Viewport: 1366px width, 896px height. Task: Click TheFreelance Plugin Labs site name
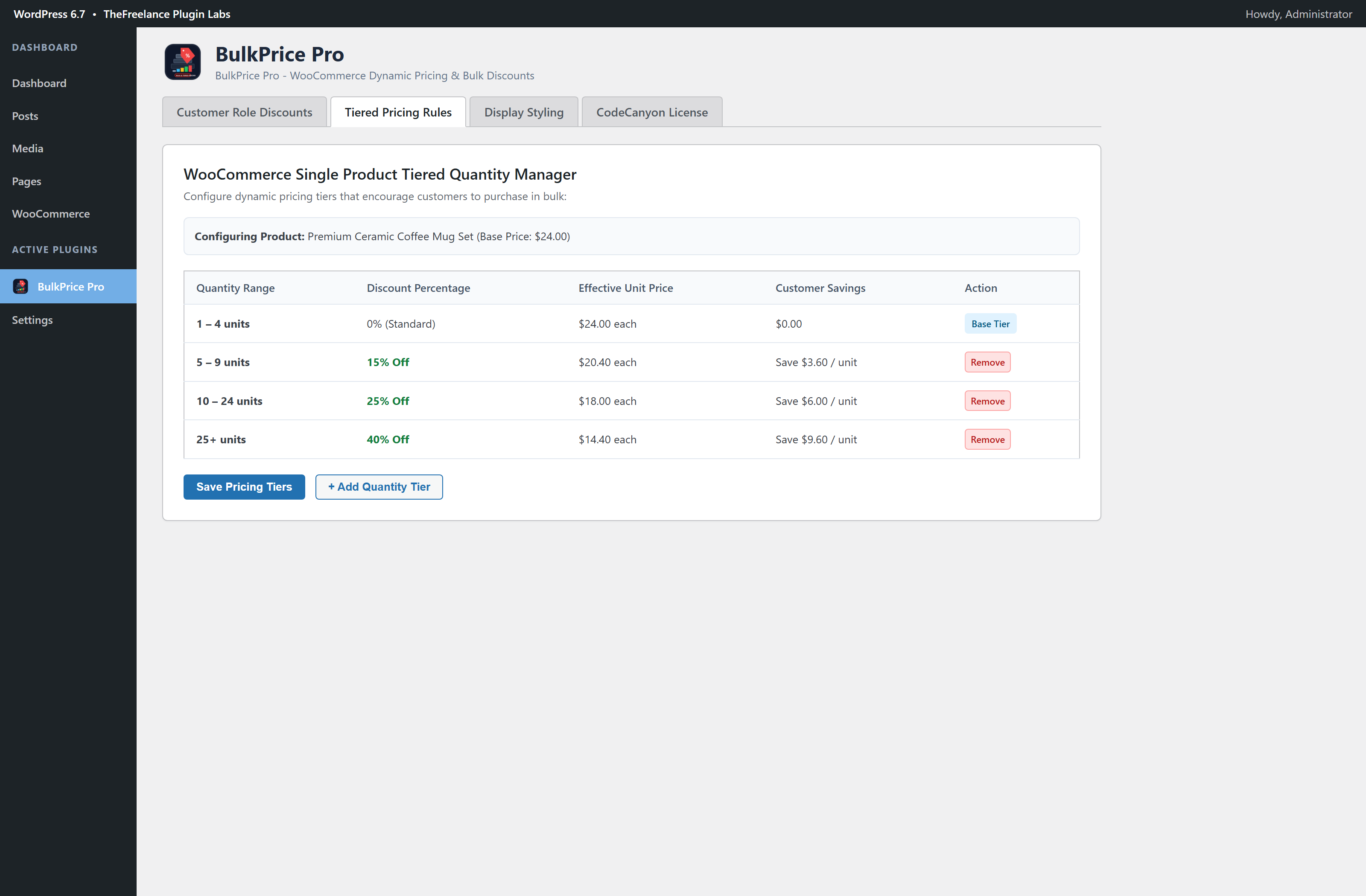166,14
